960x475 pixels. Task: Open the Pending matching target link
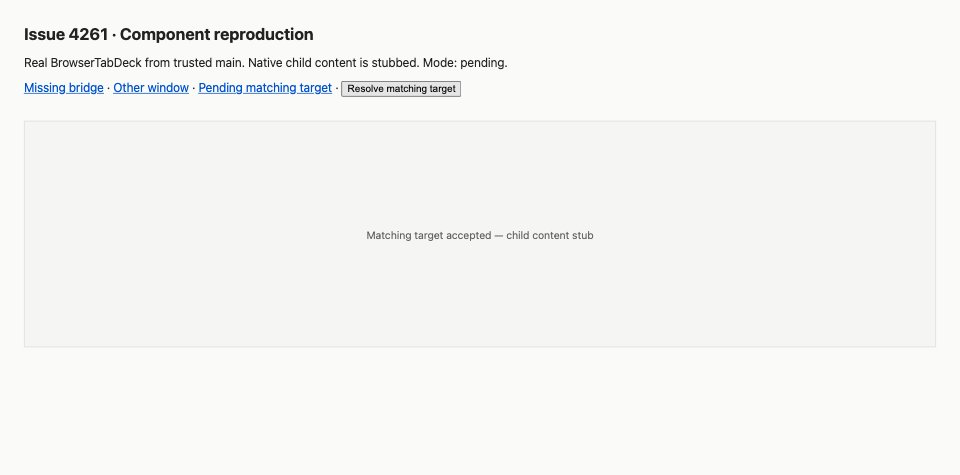265,88
